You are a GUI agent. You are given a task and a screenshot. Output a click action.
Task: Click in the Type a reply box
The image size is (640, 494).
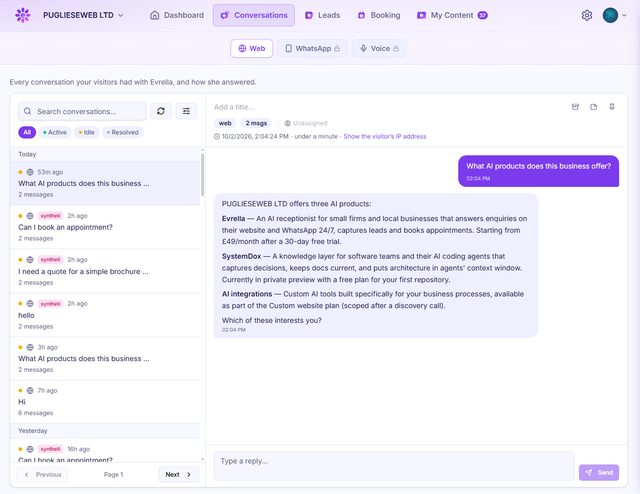click(394, 466)
